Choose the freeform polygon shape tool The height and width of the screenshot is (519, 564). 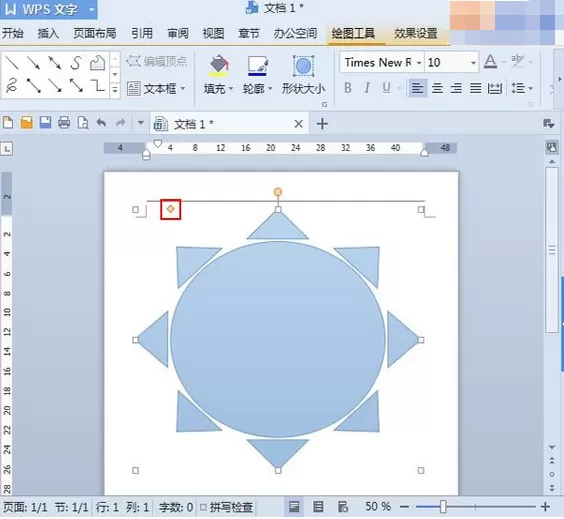click(x=97, y=63)
